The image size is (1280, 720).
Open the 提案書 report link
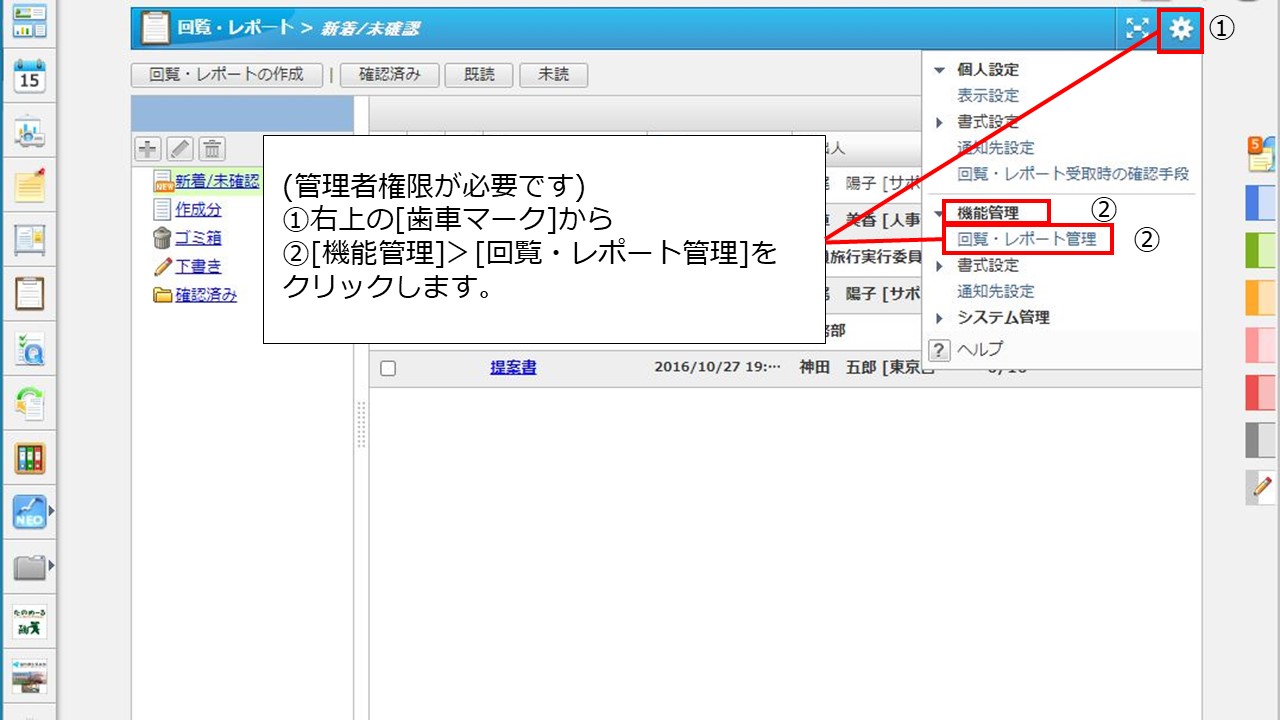coord(513,368)
